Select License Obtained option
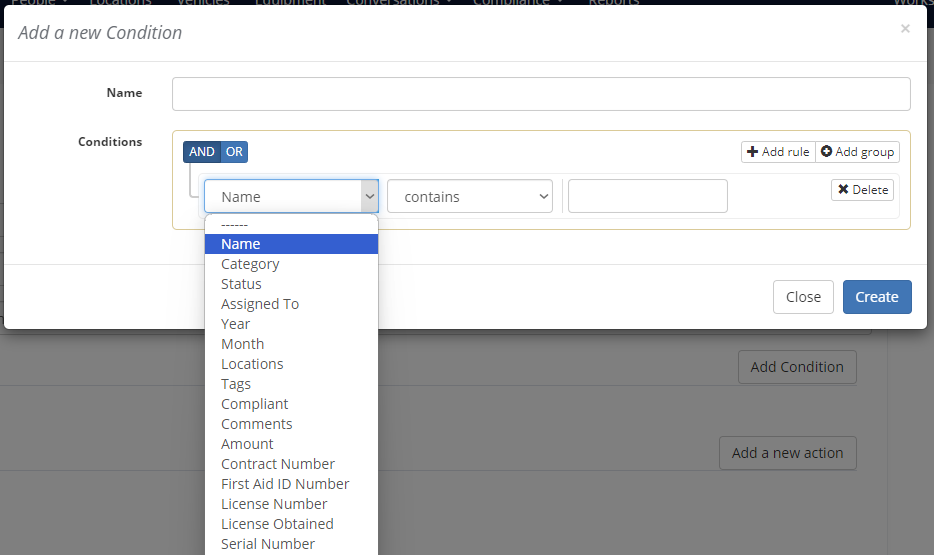Screen dimensions: 934x555 [291, 524]
